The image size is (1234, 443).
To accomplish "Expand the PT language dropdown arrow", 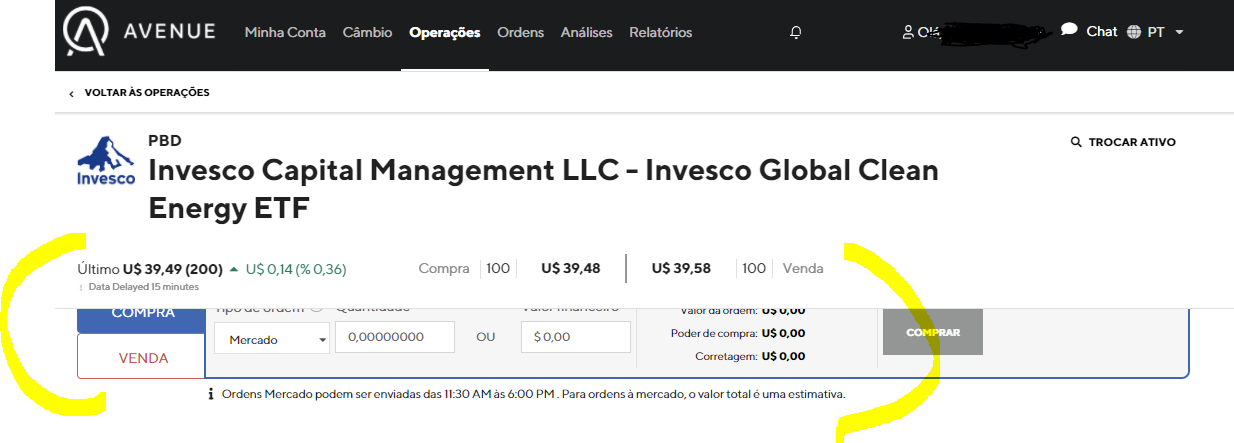I will (x=1179, y=32).
